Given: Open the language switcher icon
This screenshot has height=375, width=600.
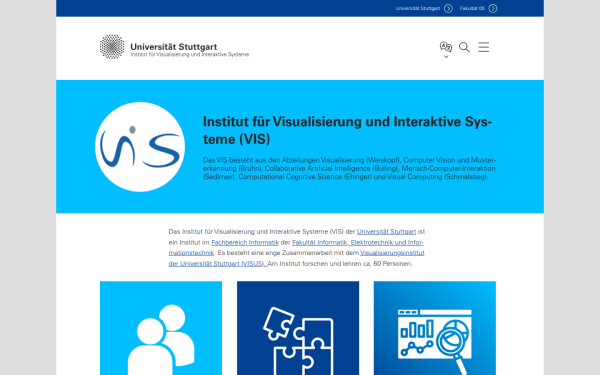Looking at the screenshot, I should (446, 47).
